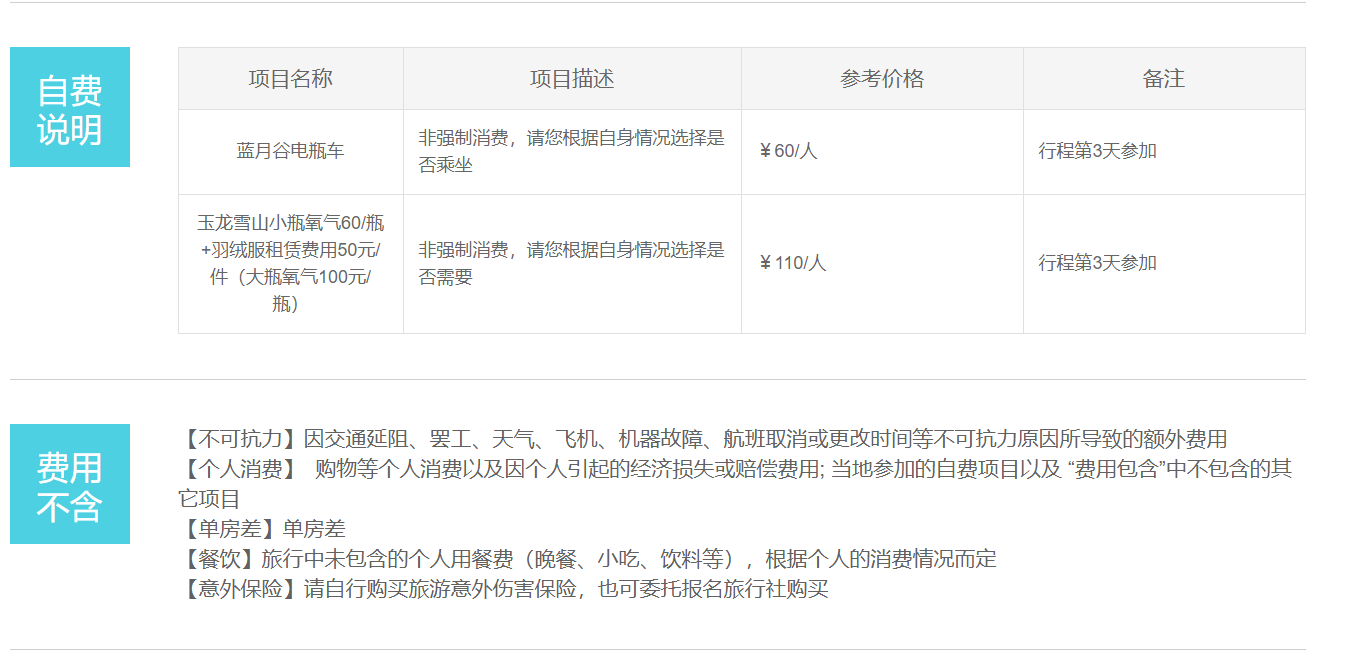Click the 费用不含 section label

(x=70, y=484)
